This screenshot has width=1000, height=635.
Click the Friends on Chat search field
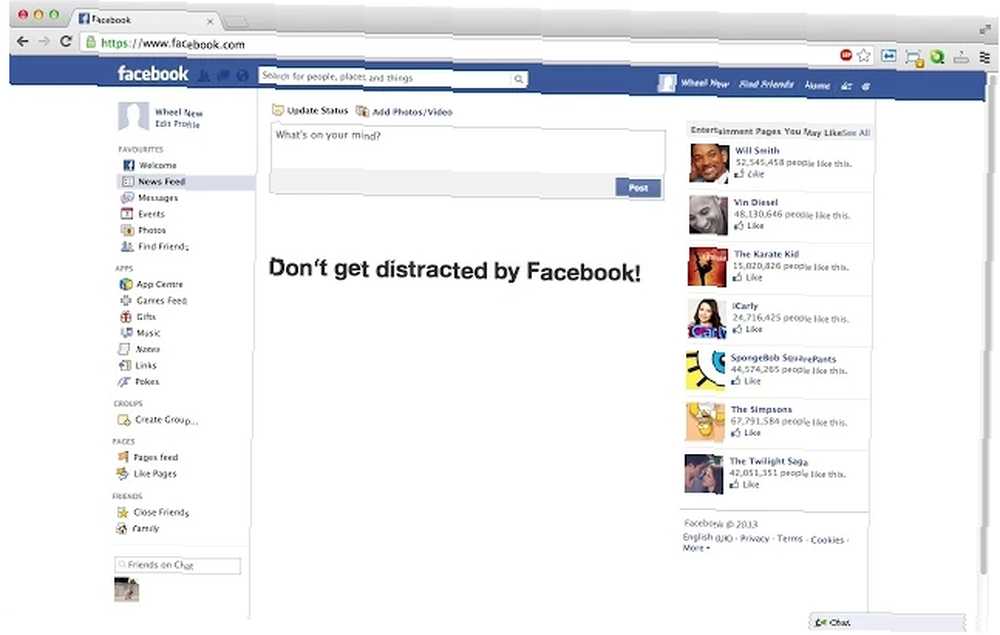click(178, 566)
